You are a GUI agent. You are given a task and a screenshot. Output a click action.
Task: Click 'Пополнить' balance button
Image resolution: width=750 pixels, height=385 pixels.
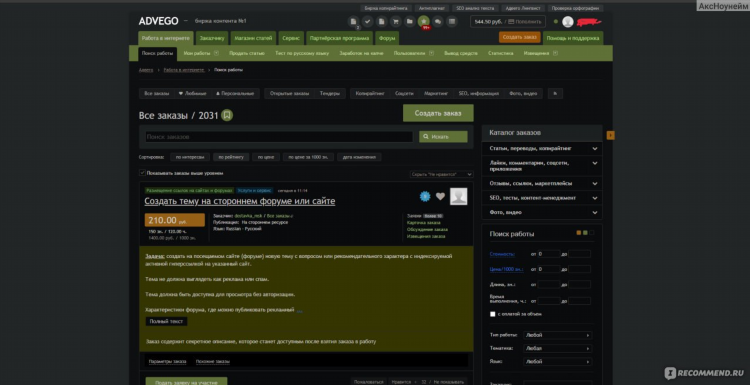pyautogui.click(x=526, y=22)
